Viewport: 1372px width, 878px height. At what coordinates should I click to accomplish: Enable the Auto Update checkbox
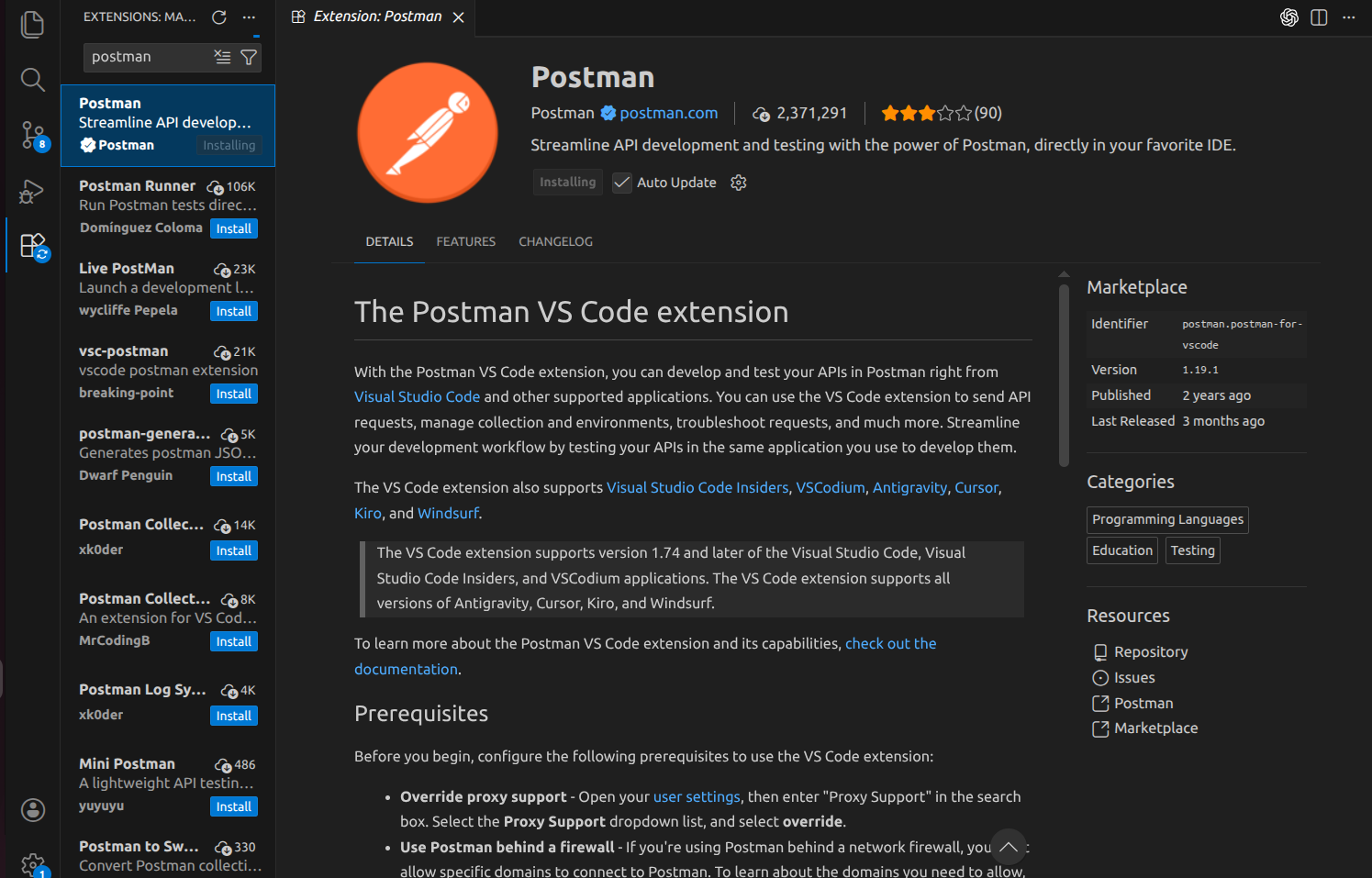[622, 182]
